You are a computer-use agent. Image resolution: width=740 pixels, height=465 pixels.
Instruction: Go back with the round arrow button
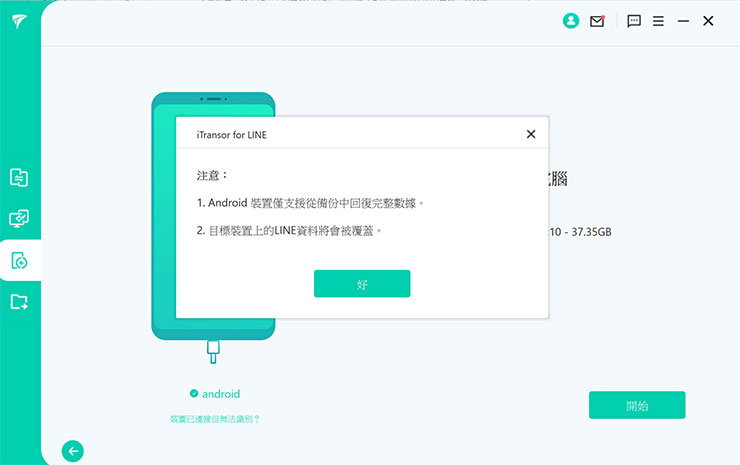(x=73, y=451)
